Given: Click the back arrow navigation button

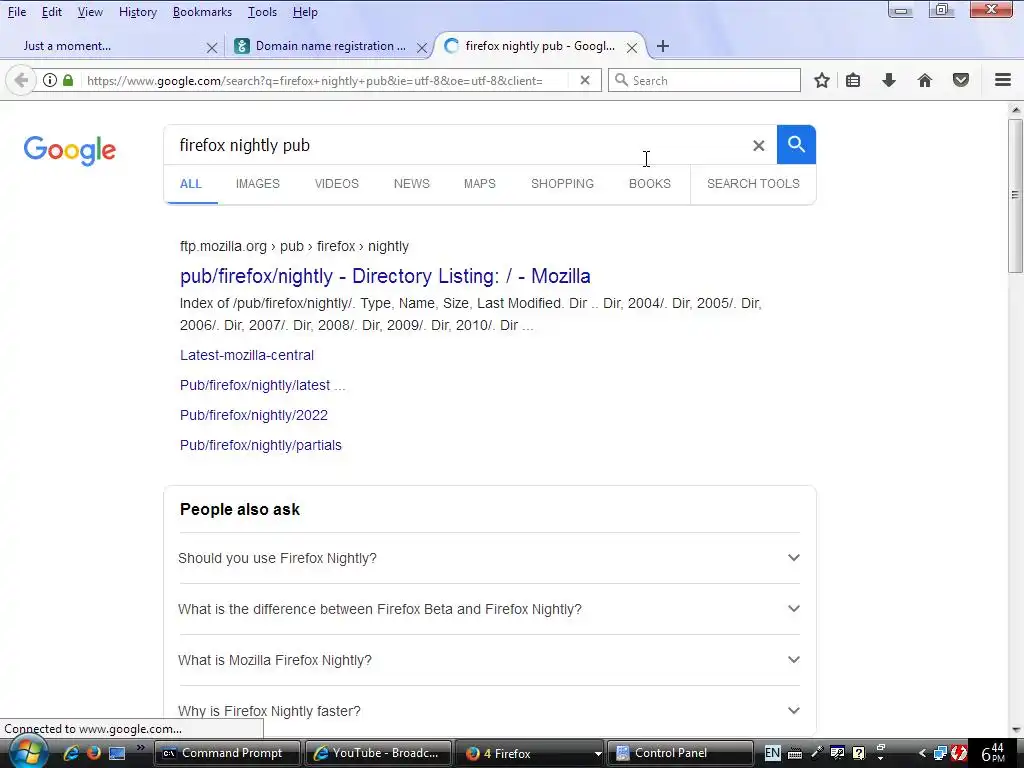Looking at the screenshot, I should click(x=21, y=80).
